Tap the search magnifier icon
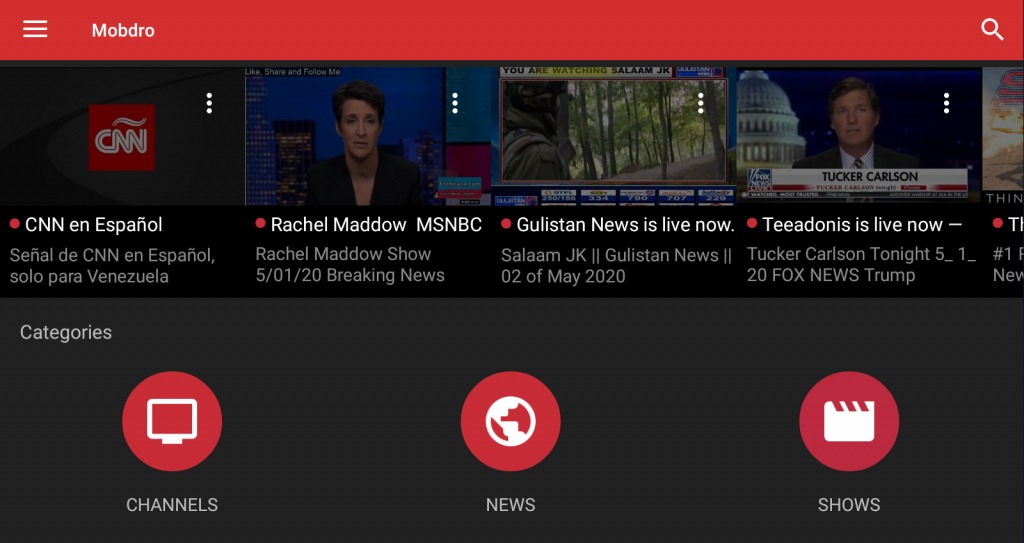The height and width of the screenshot is (543, 1024). point(992,29)
